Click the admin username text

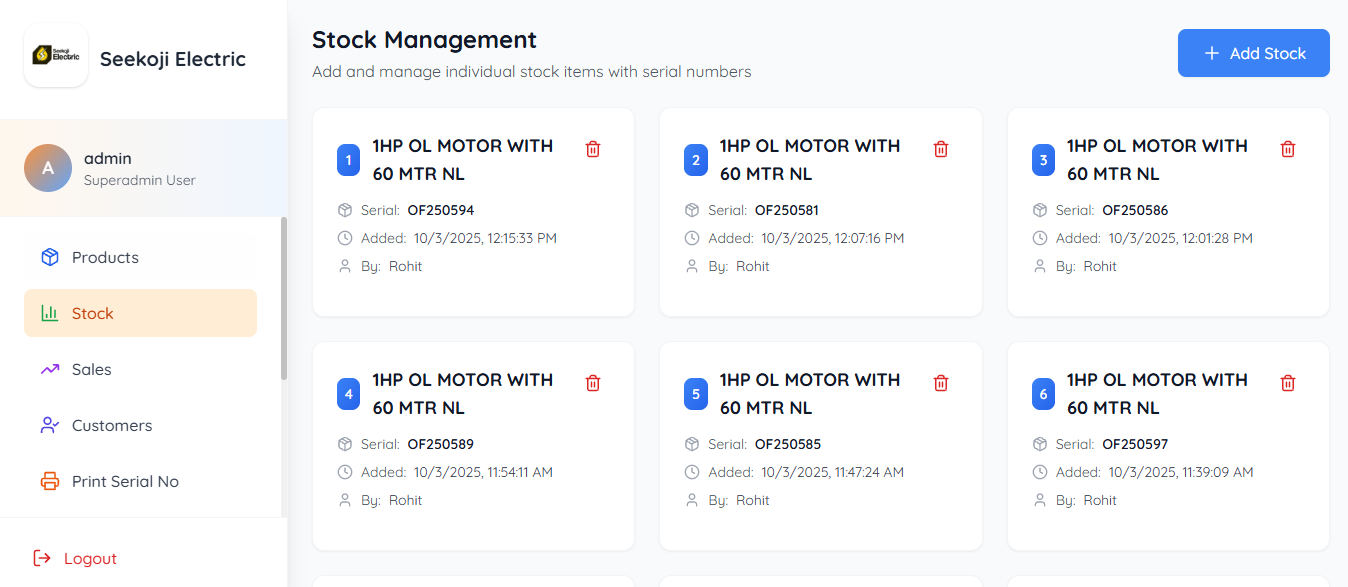pyautogui.click(x=108, y=158)
